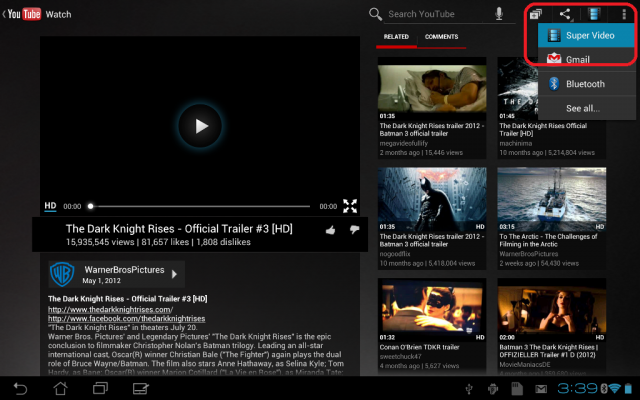Open the thedarkknightrises.com link
The width and height of the screenshot is (640, 400).
tap(110, 309)
